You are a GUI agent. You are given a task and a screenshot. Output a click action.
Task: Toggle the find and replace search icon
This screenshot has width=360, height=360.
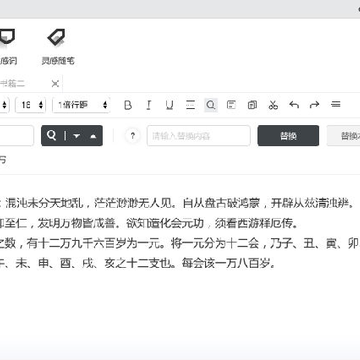[211, 105]
